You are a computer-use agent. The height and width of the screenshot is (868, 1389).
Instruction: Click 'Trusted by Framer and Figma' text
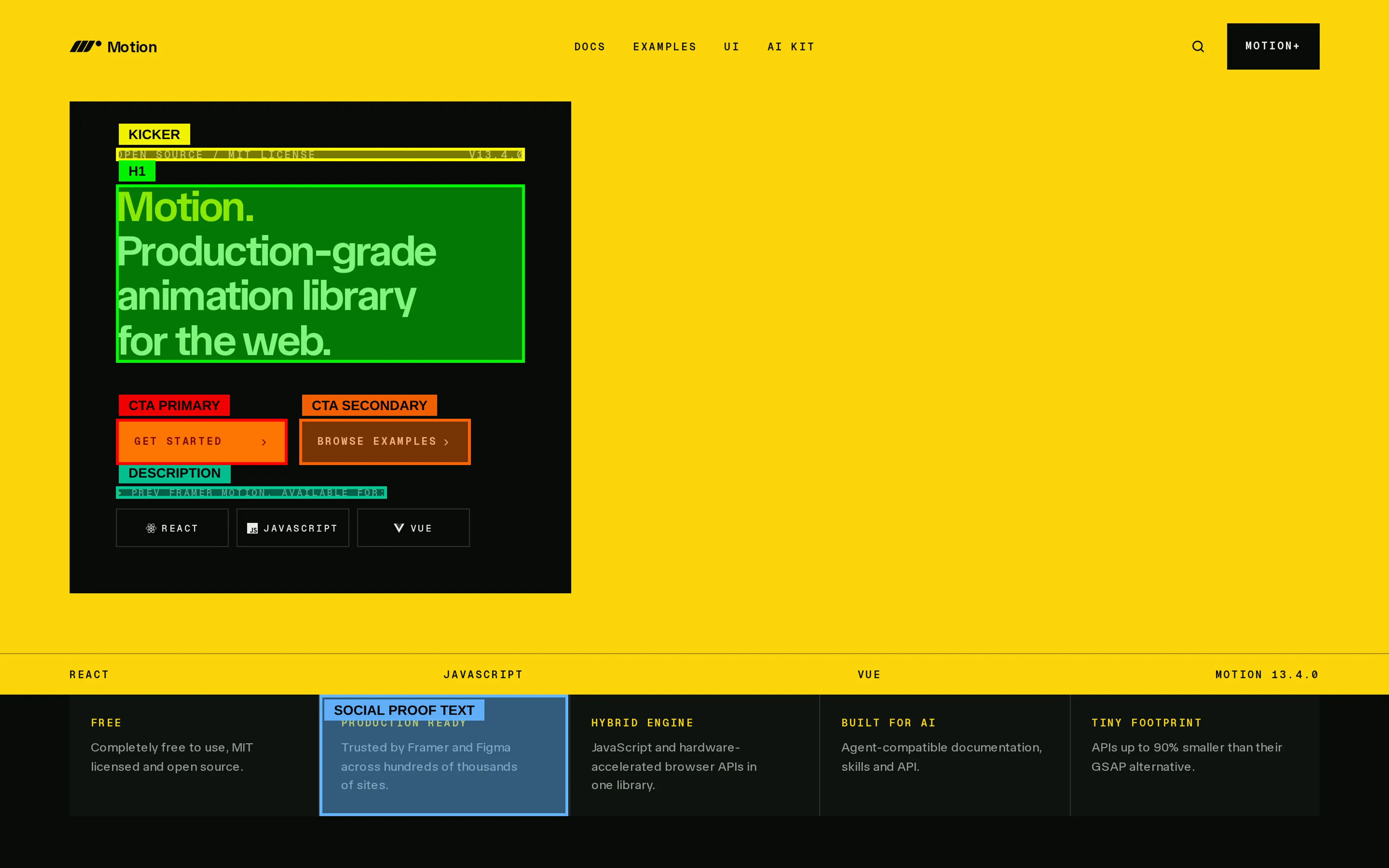[426, 748]
